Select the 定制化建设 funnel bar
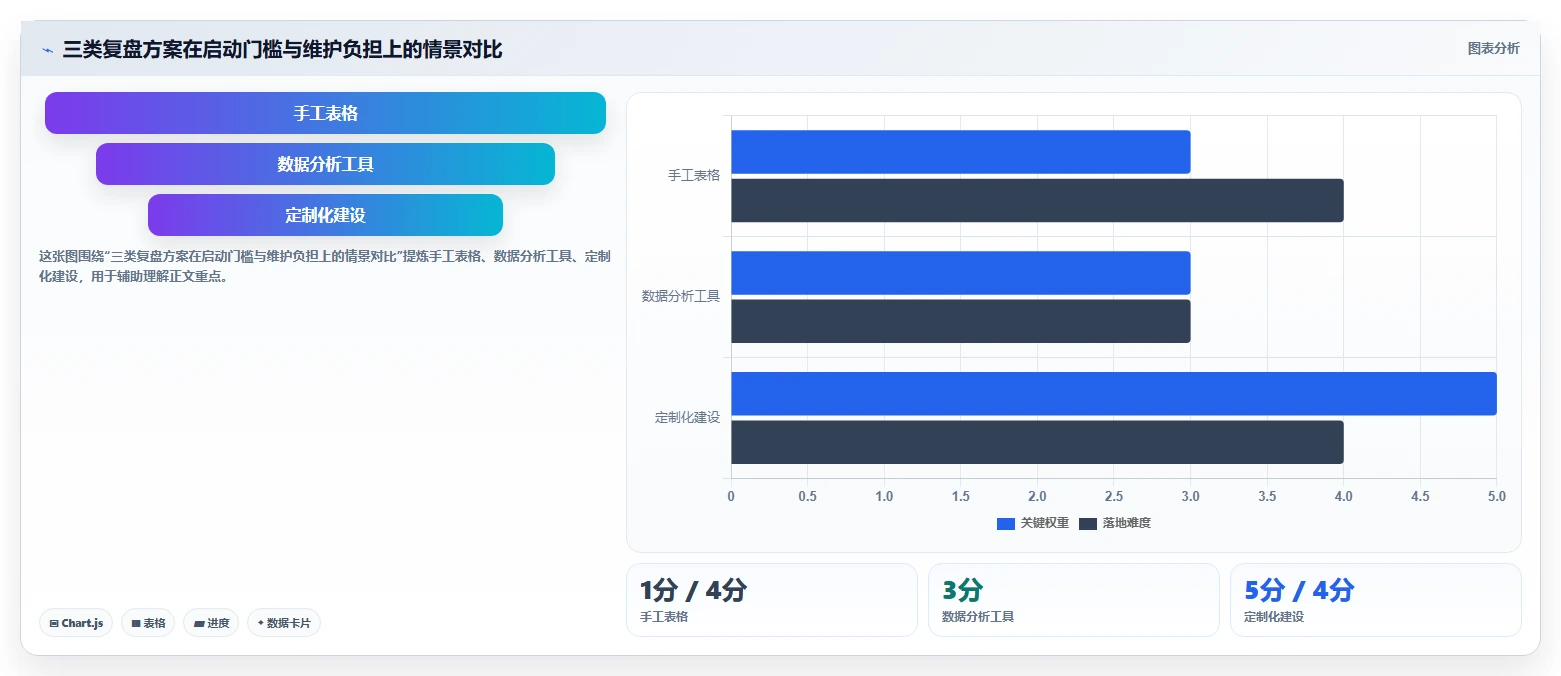The image size is (1561, 676). coord(325,215)
